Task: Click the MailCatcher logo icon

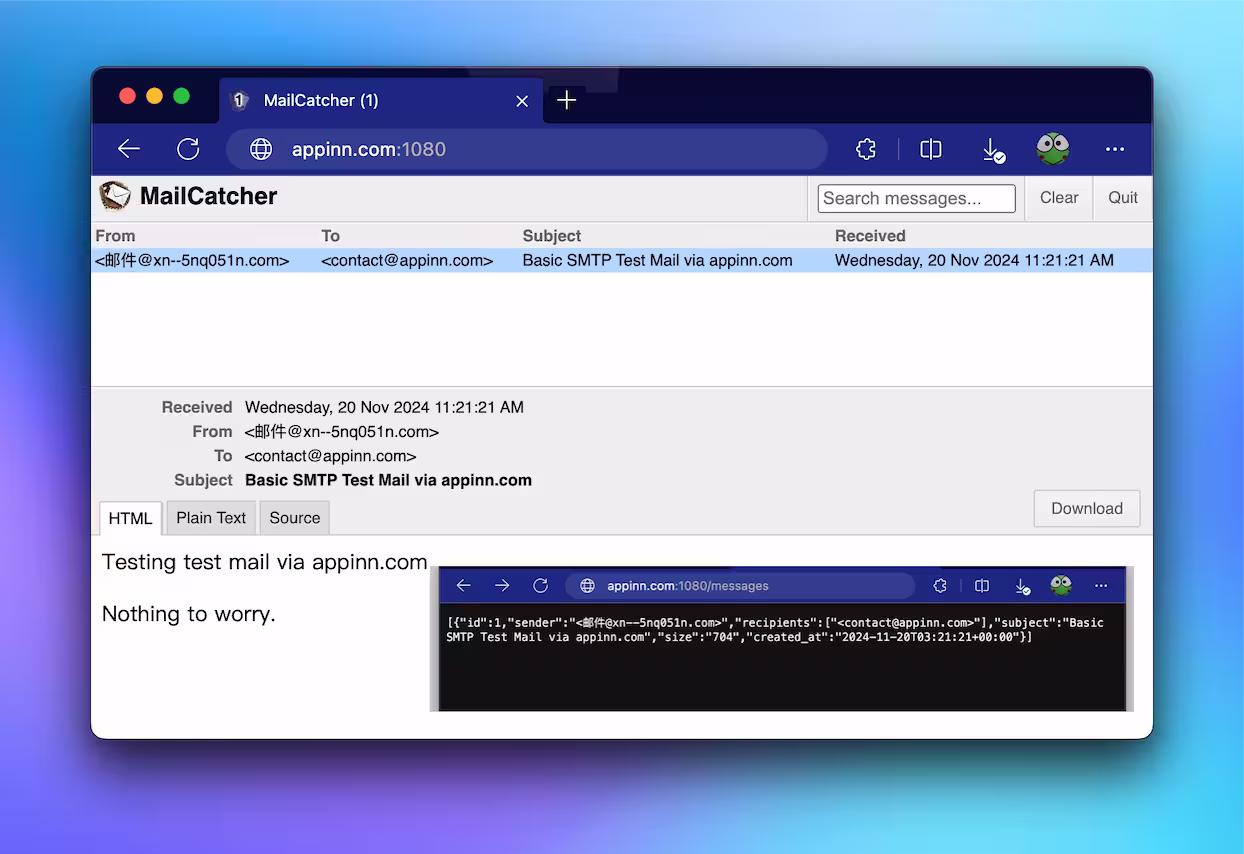Action: [115, 196]
